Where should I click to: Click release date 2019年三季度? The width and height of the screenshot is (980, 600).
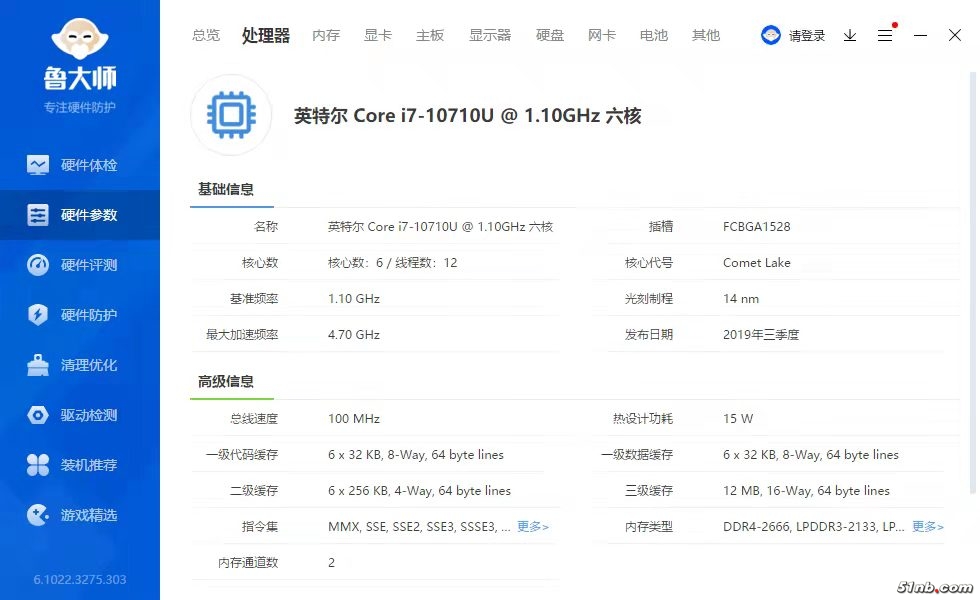[x=761, y=334]
